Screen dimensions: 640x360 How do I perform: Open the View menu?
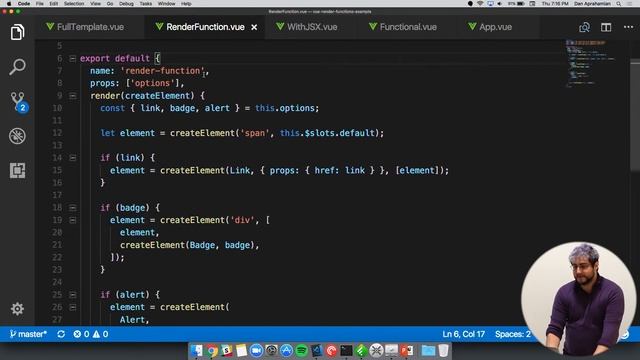(95, 4)
